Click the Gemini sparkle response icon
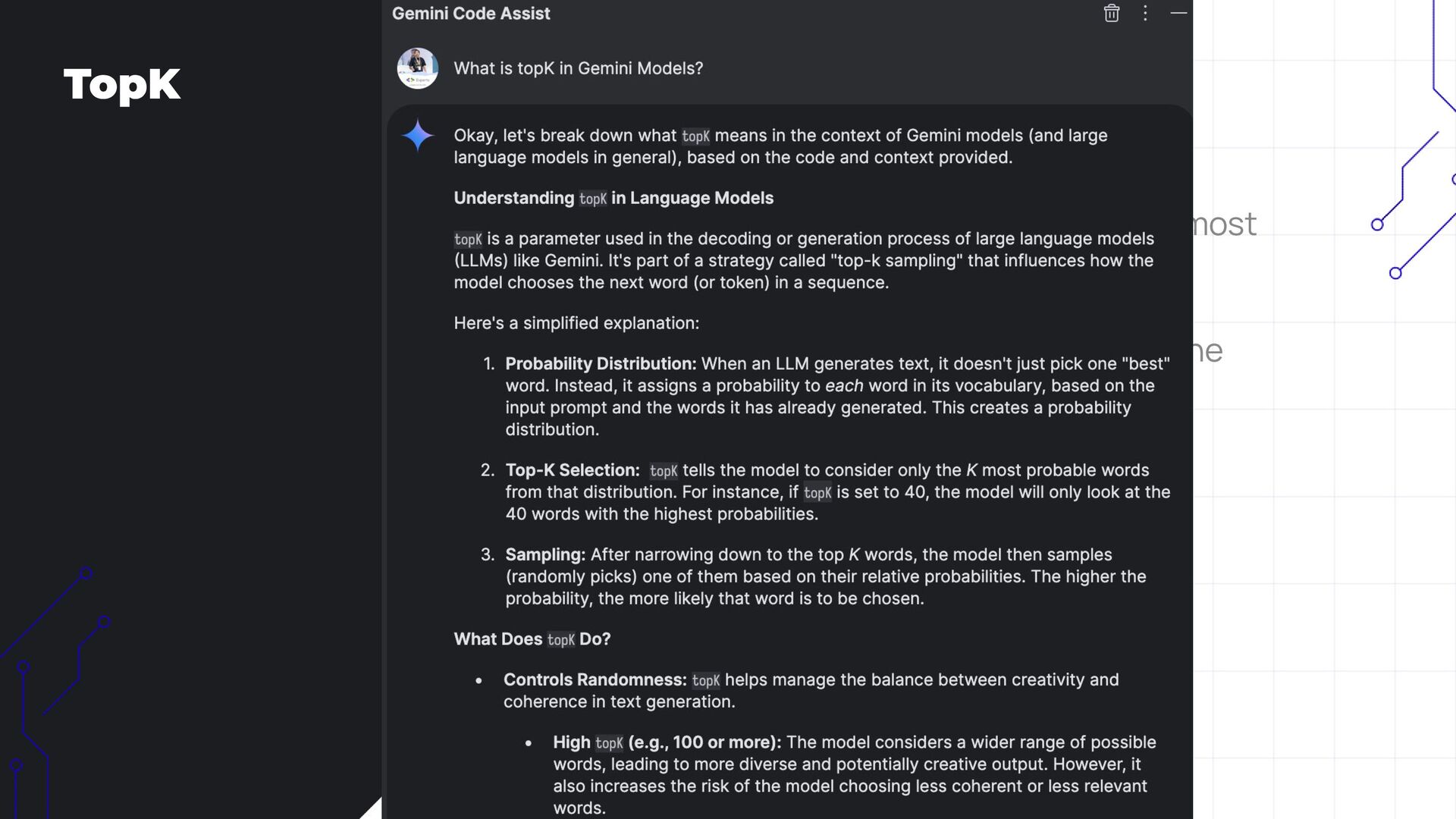 tap(417, 136)
